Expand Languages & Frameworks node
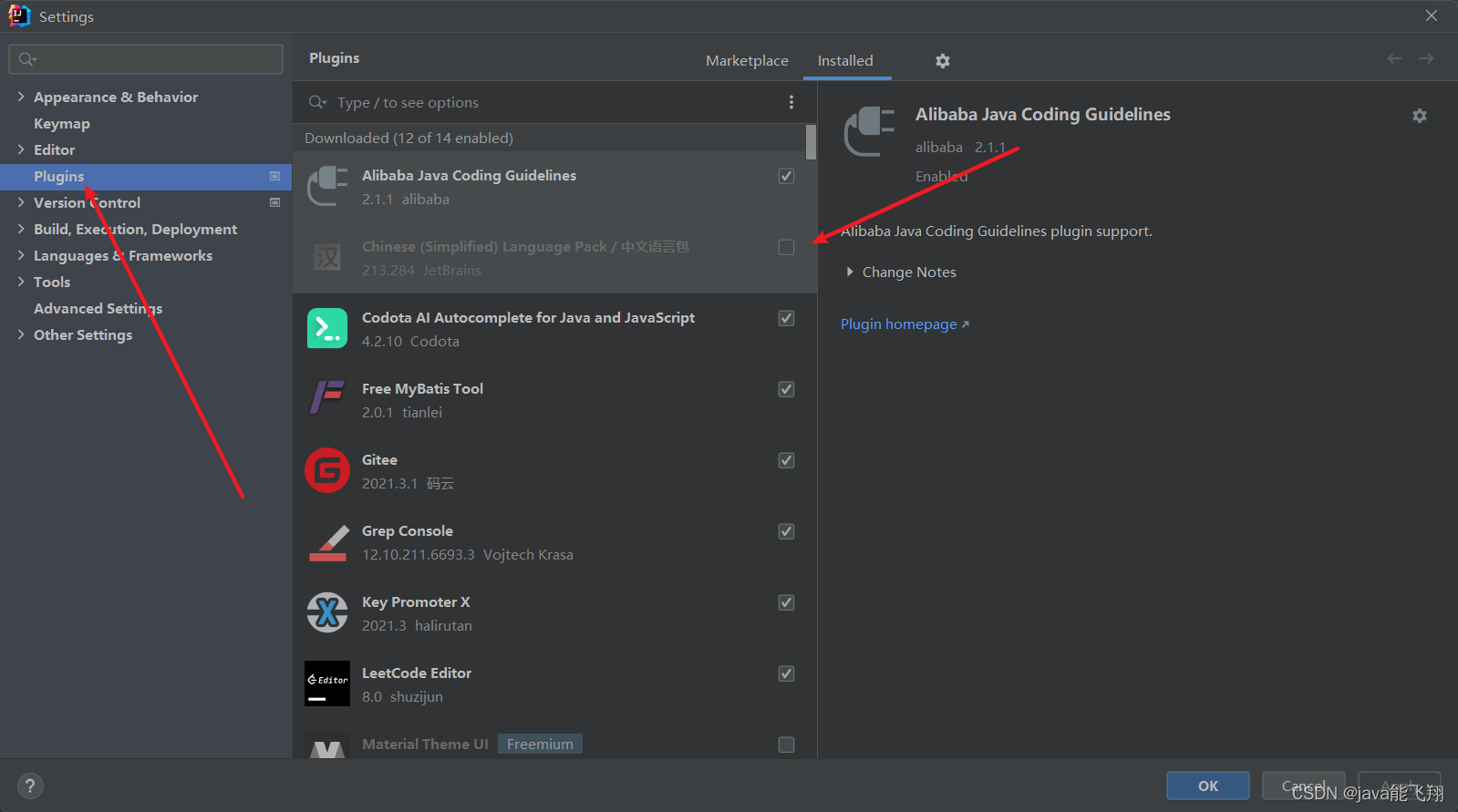Viewport: 1458px width, 812px height. (x=21, y=255)
